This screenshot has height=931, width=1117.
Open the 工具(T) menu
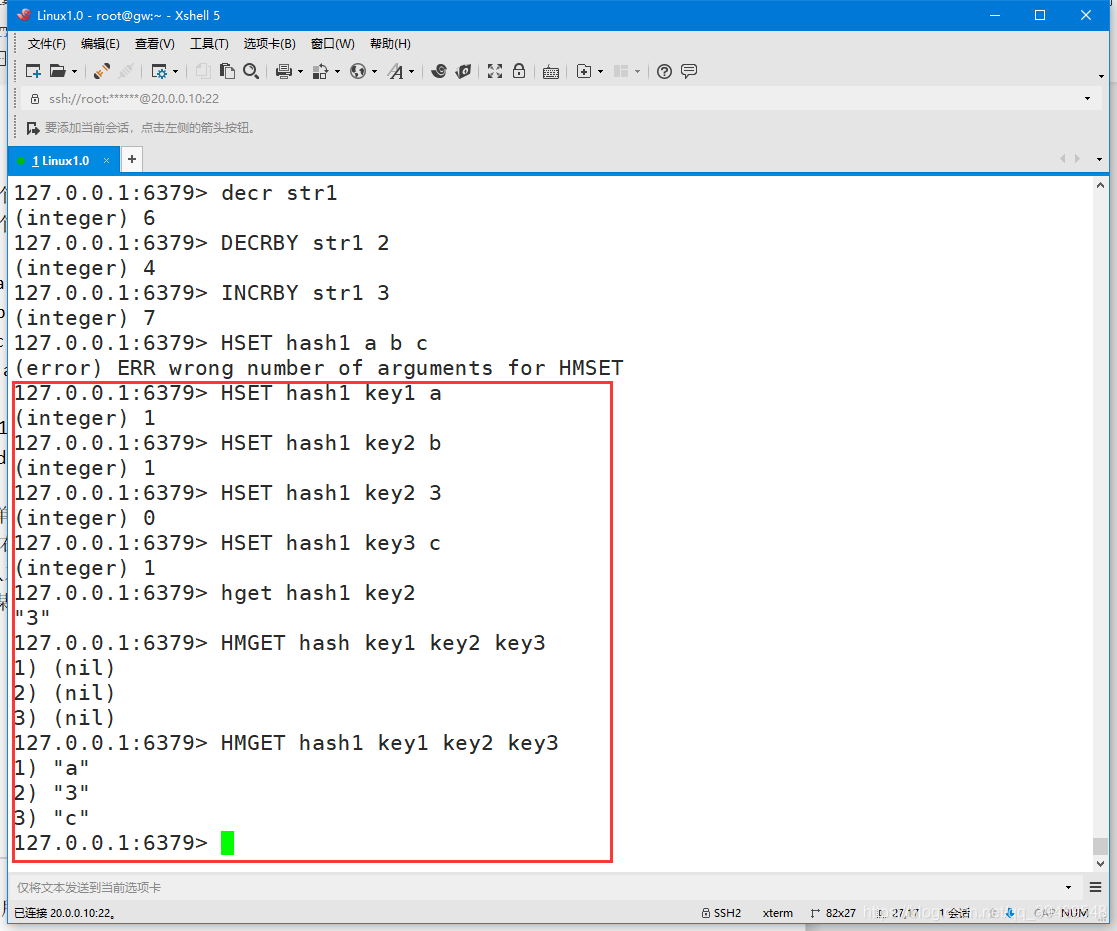(209, 44)
